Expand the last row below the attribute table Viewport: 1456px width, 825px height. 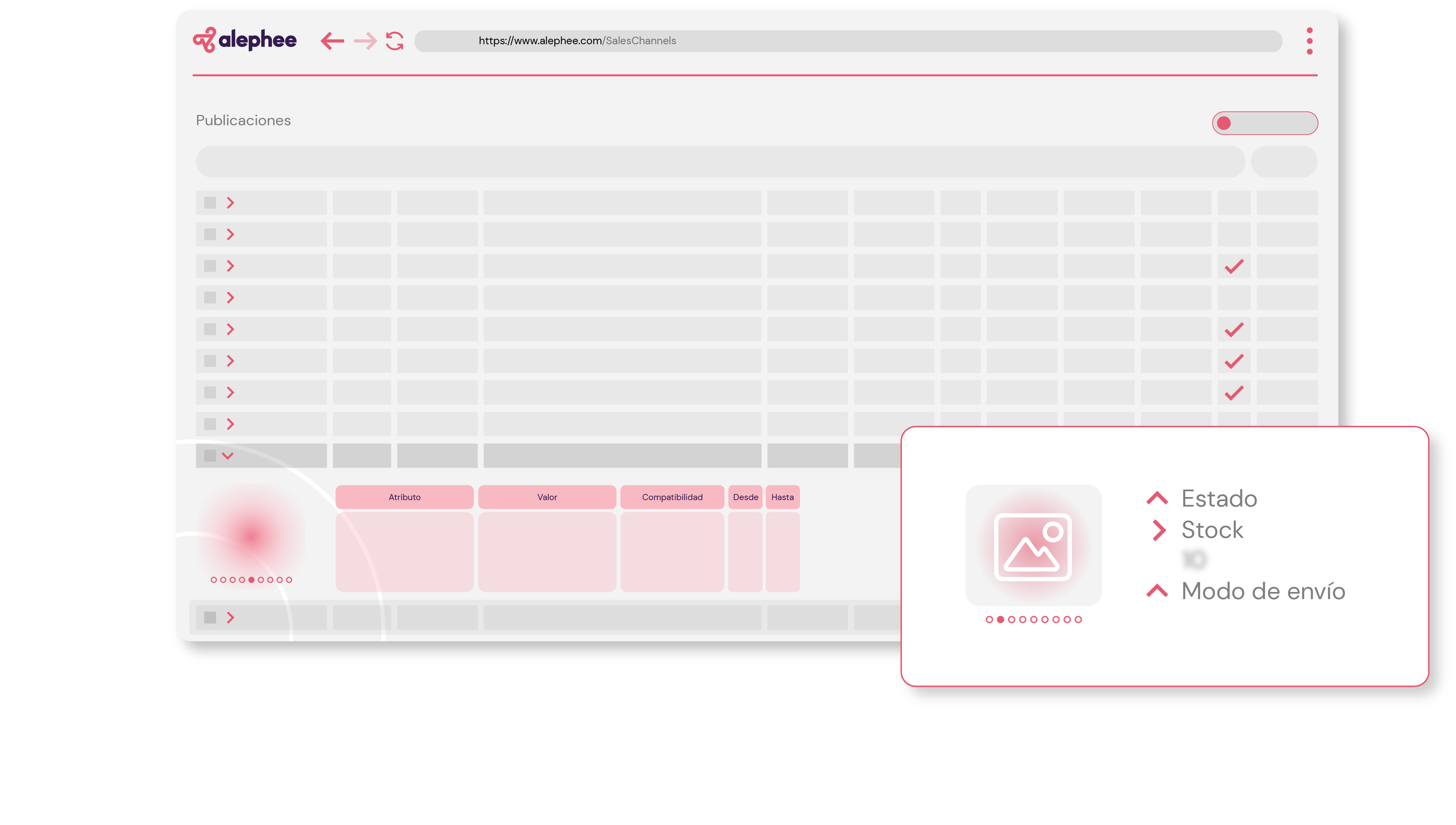point(230,617)
